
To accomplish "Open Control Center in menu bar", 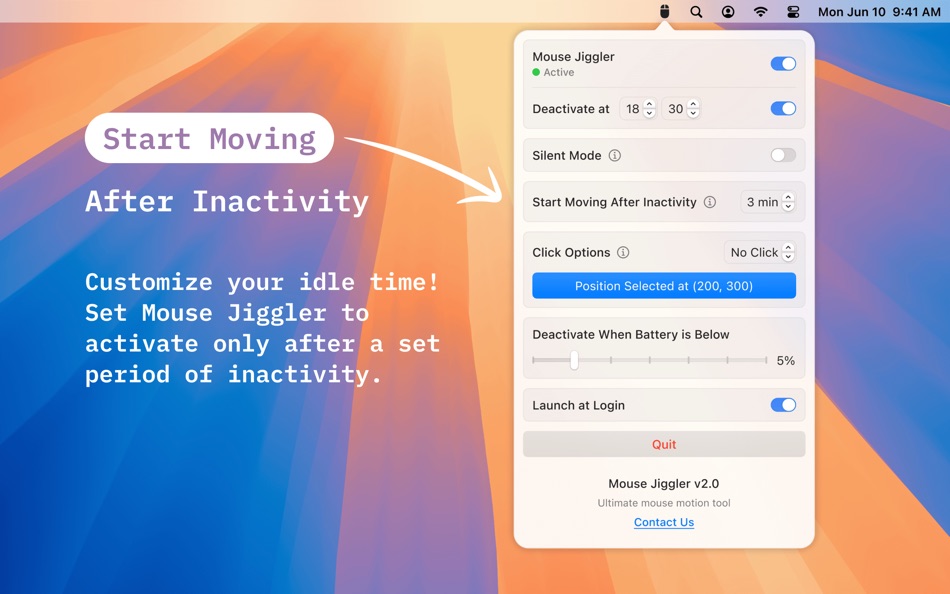I will coord(793,12).
